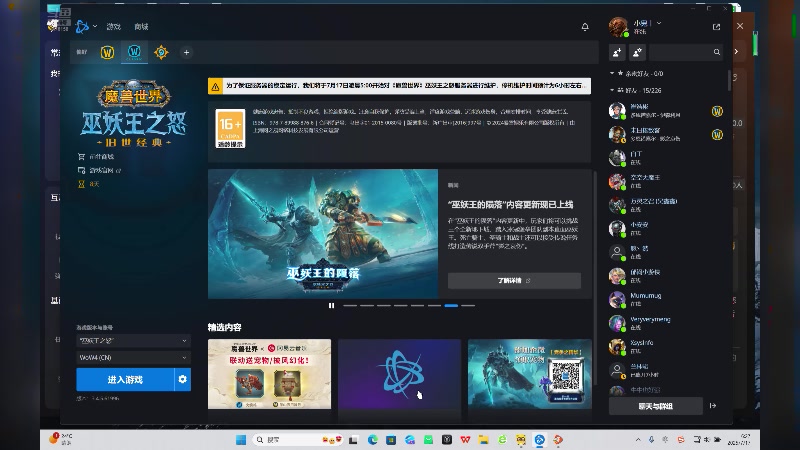Open WPS Office from the taskbar
This screenshot has width=800, height=450.
465,440
